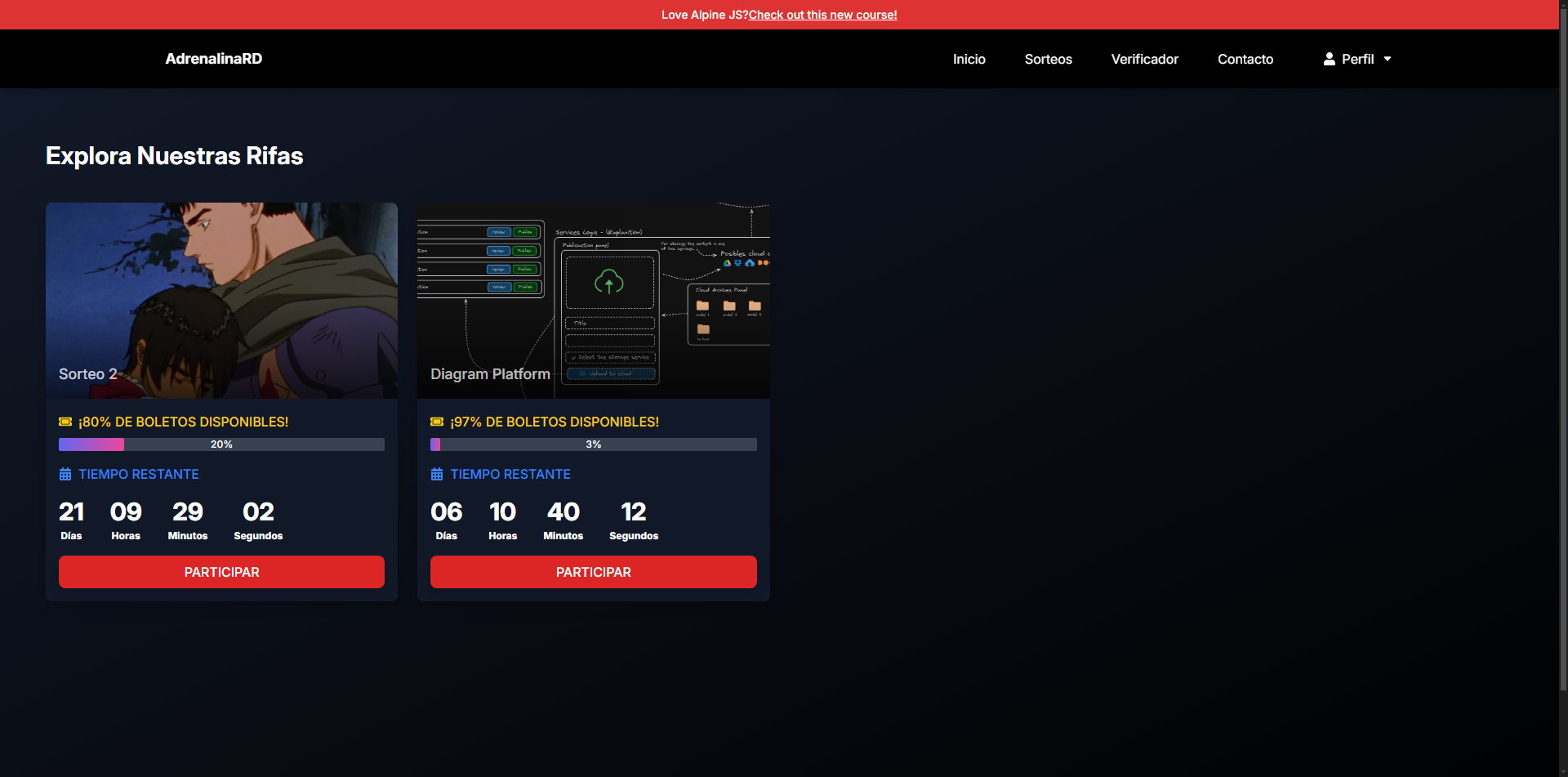
Task: Go to the Sorteos page
Action: [1049, 59]
